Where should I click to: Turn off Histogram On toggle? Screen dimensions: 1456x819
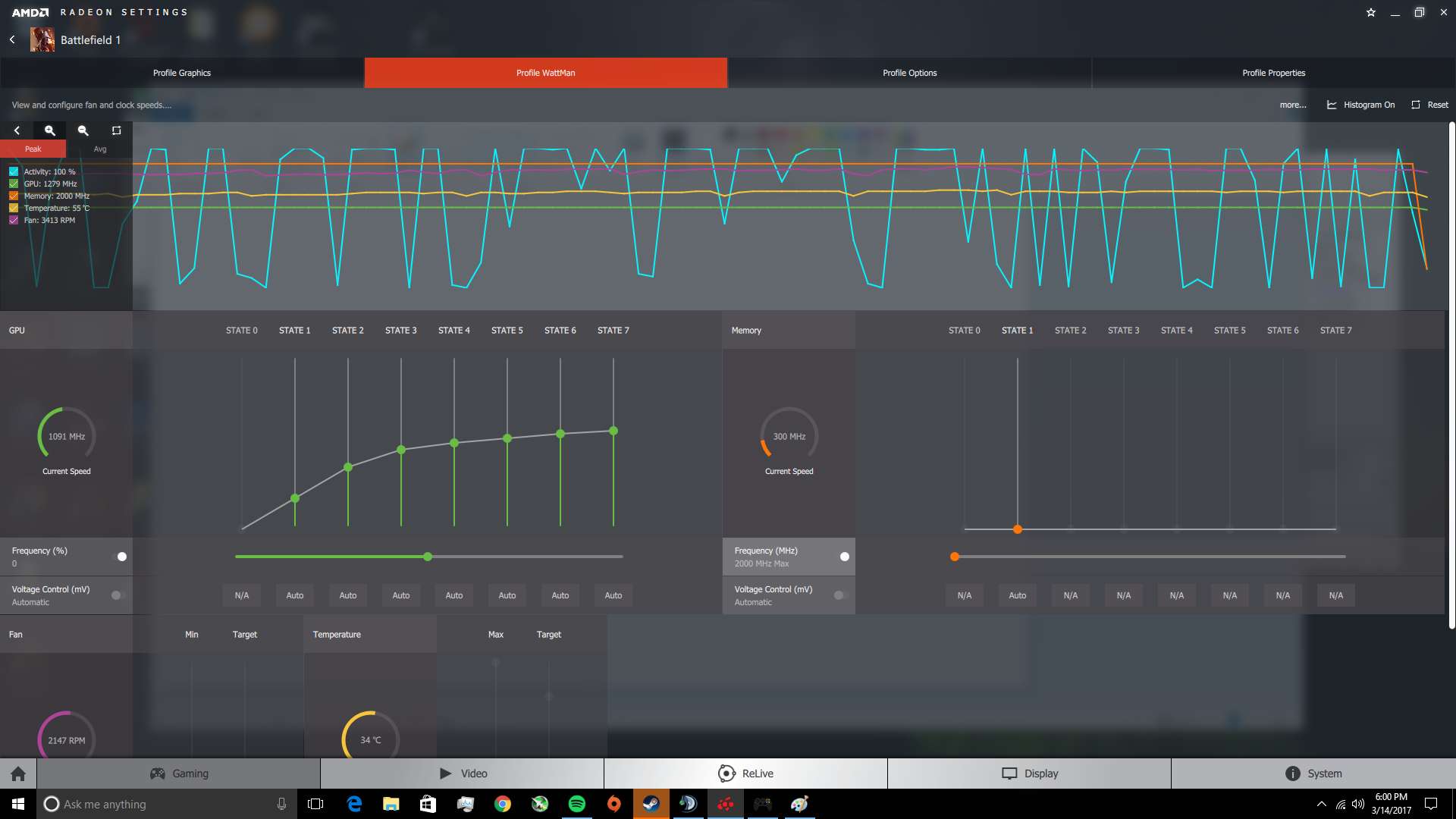pos(1361,105)
